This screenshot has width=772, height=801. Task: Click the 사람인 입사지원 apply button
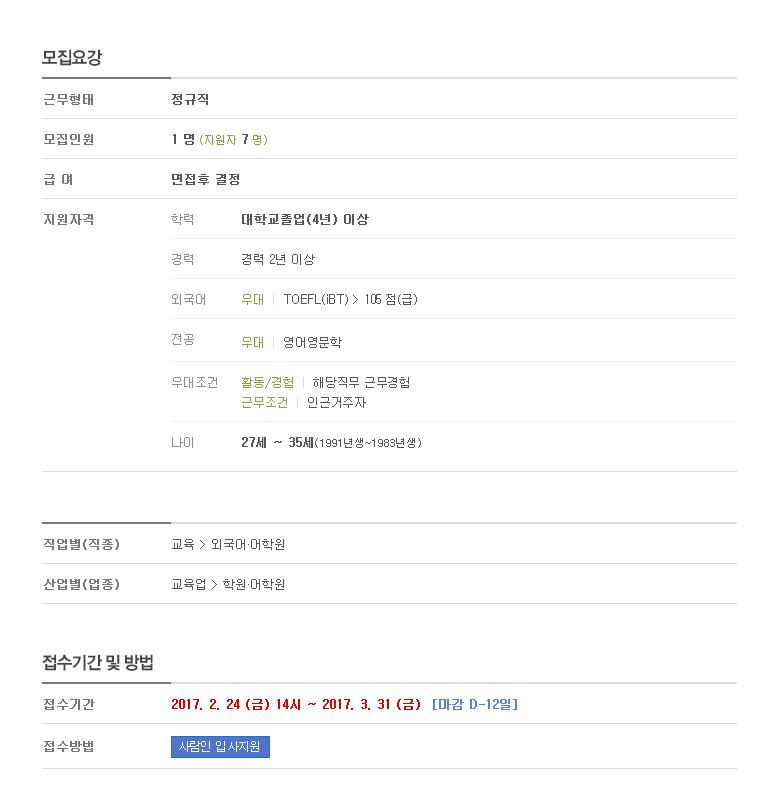point(220,747)
